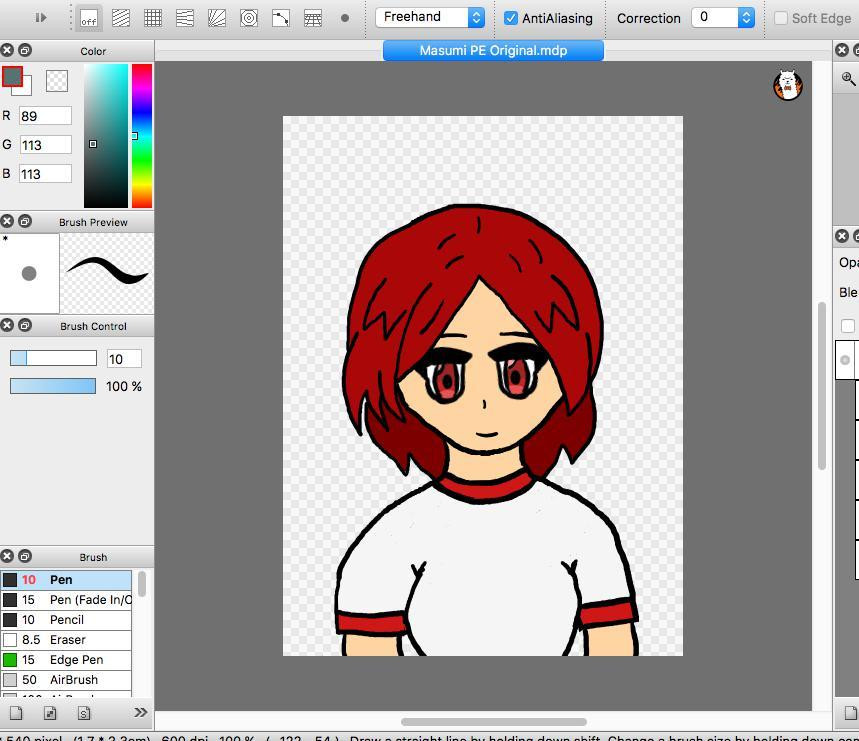Image resolution: width=859 pixels, height=741 pixels.
Task: Expand more brush options chevron
Action: pos(140,712)
